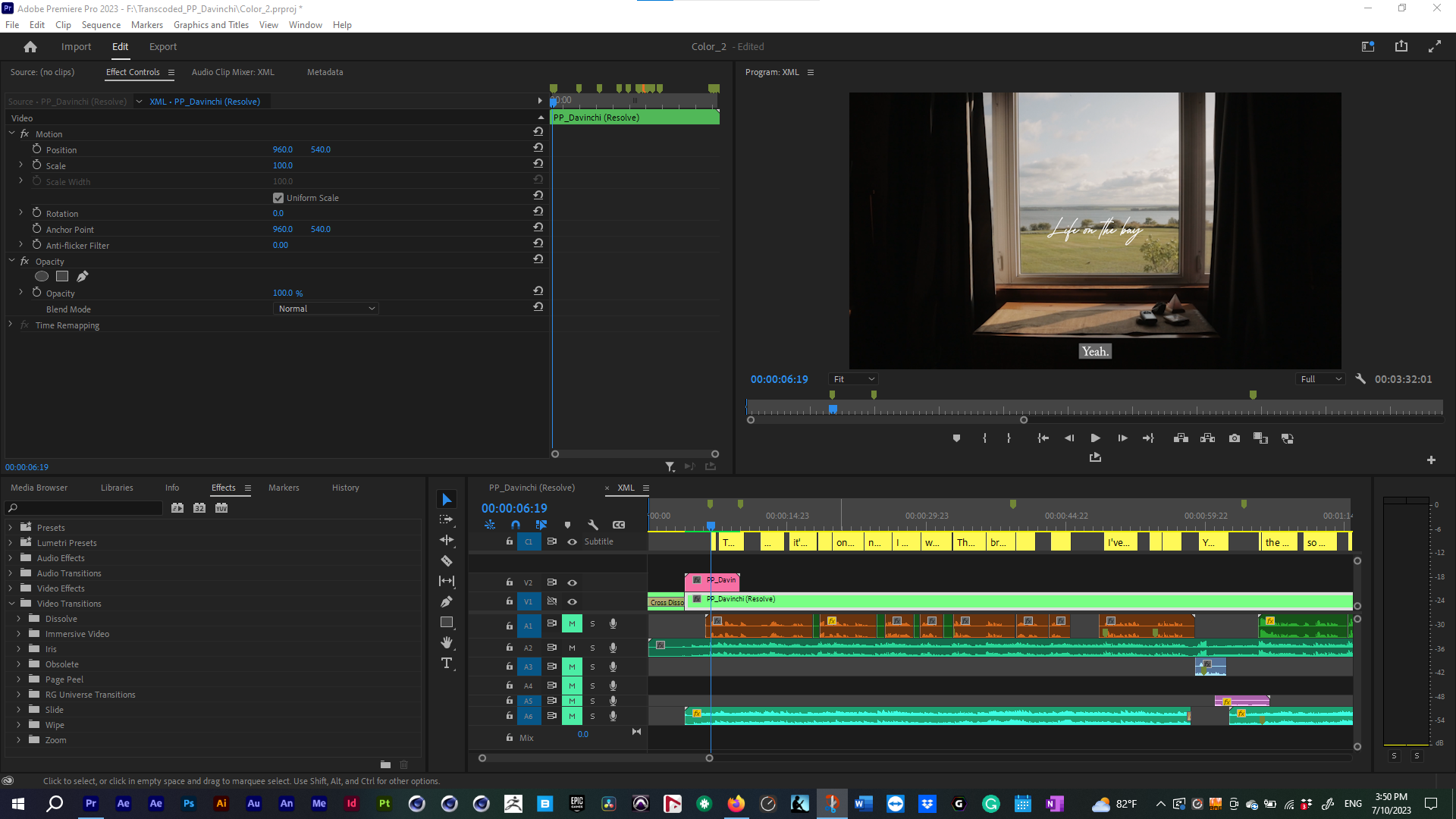Open the timeline settings wrench icon
This screenshot has width=1456, height=819.
594,524
